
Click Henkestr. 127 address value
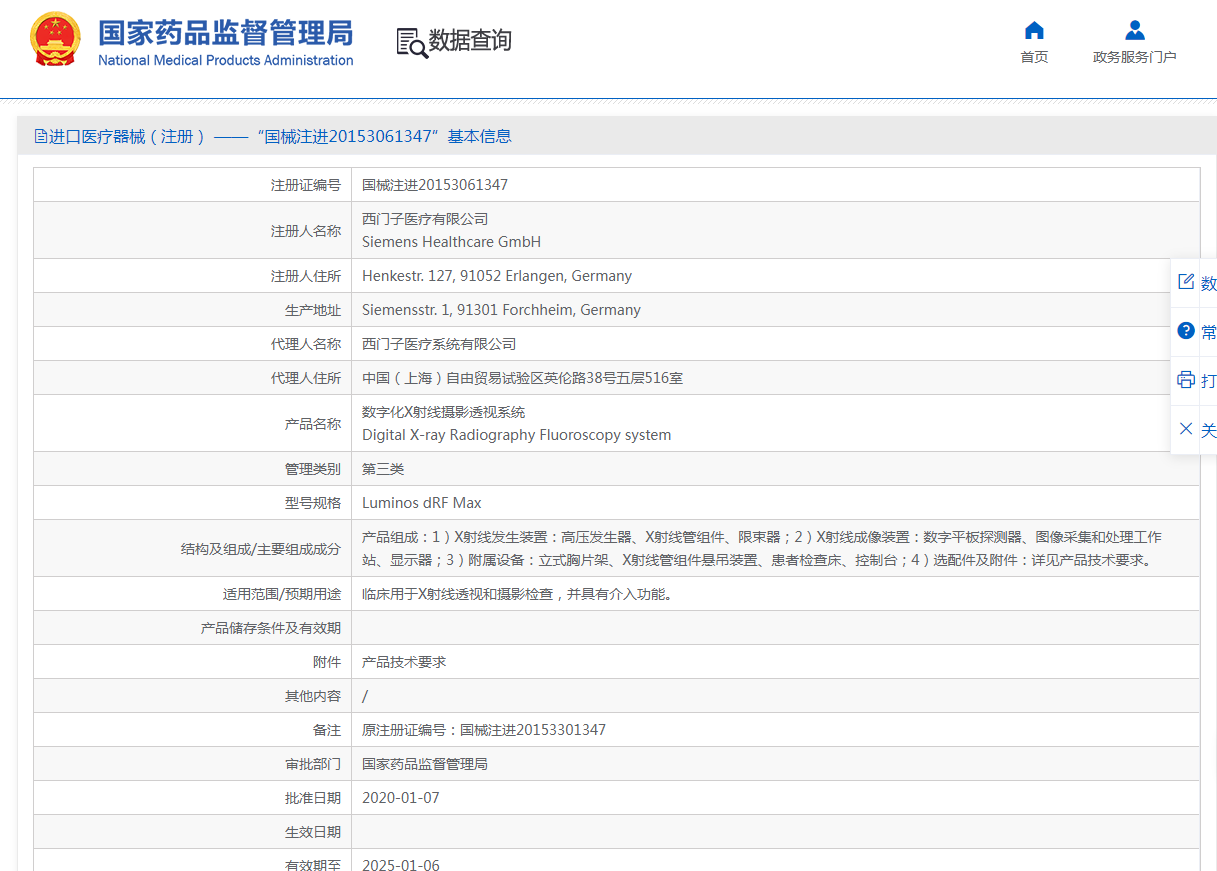point(497,276)
